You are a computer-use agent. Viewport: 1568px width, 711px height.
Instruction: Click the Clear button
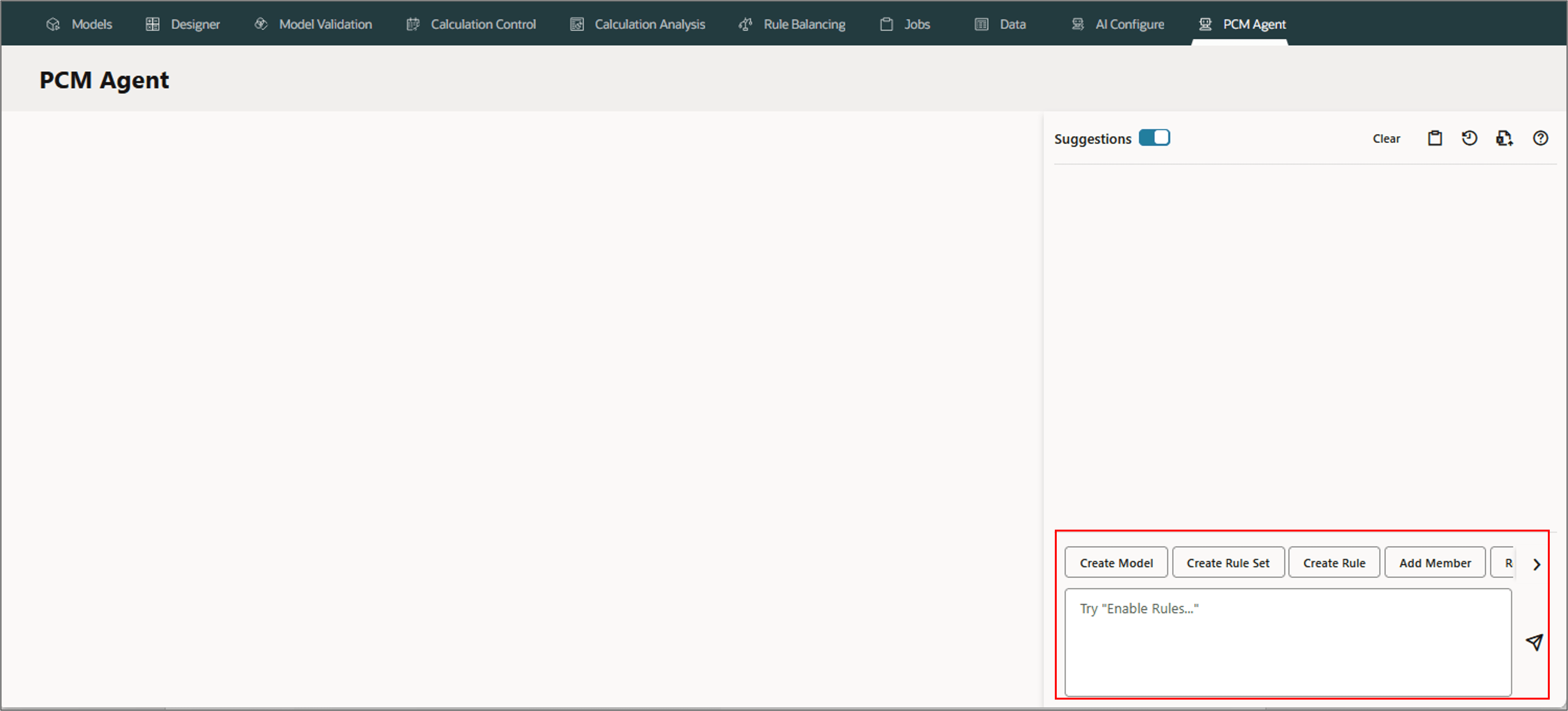click(x=1386, y=139)
